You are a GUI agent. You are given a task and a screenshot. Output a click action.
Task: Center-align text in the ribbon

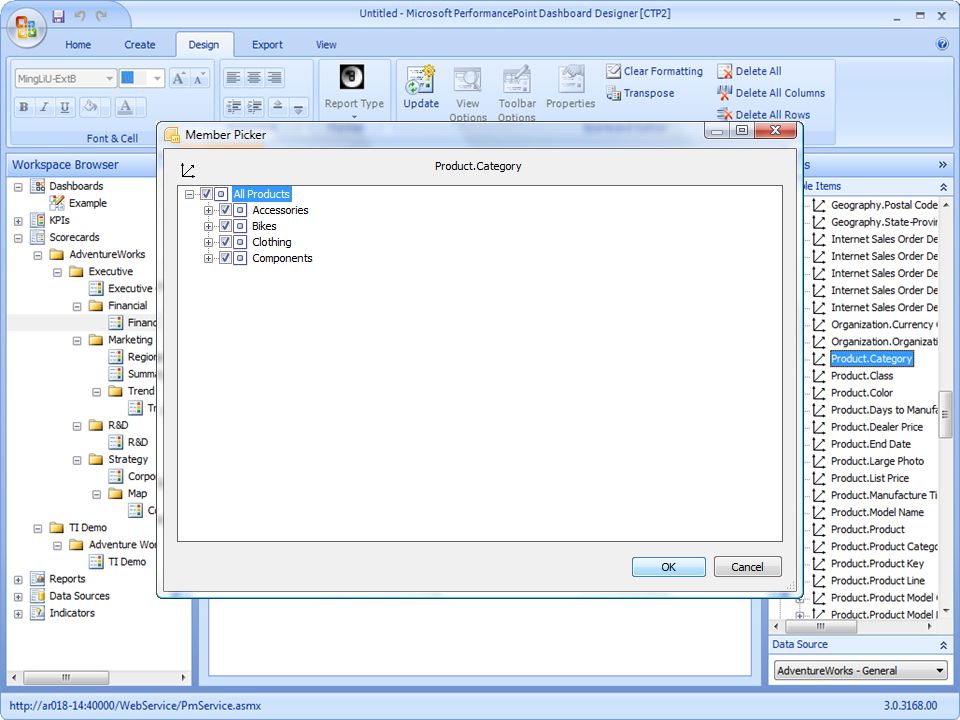click(254, 77)
